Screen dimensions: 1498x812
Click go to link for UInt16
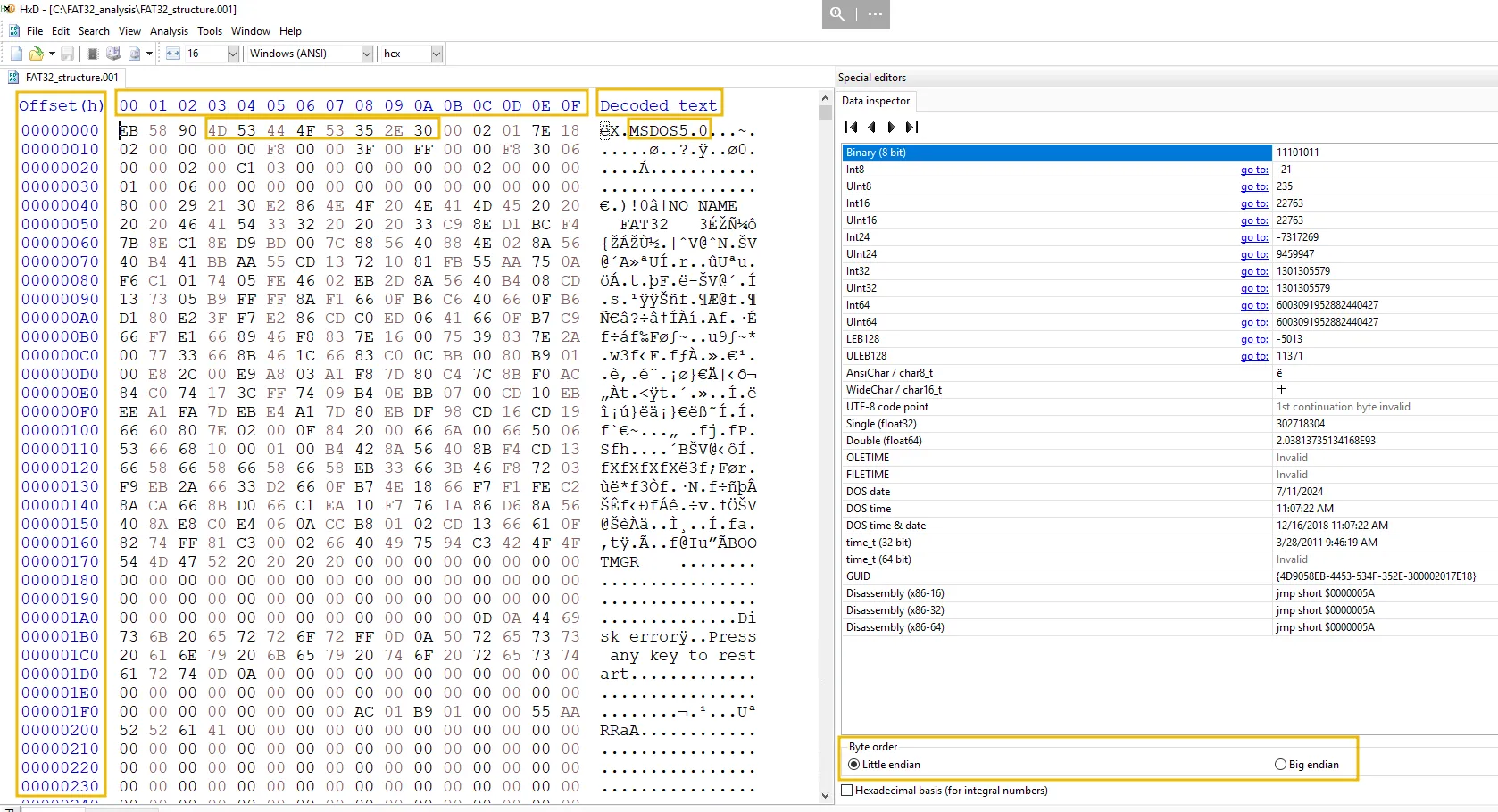[x=1254, y=220]
